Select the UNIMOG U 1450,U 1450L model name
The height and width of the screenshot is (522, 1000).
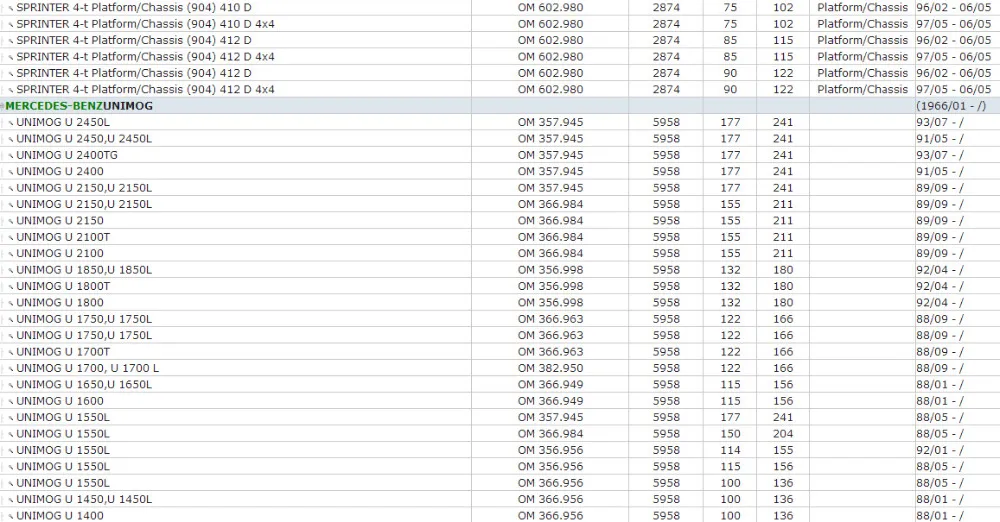[84, 500]
